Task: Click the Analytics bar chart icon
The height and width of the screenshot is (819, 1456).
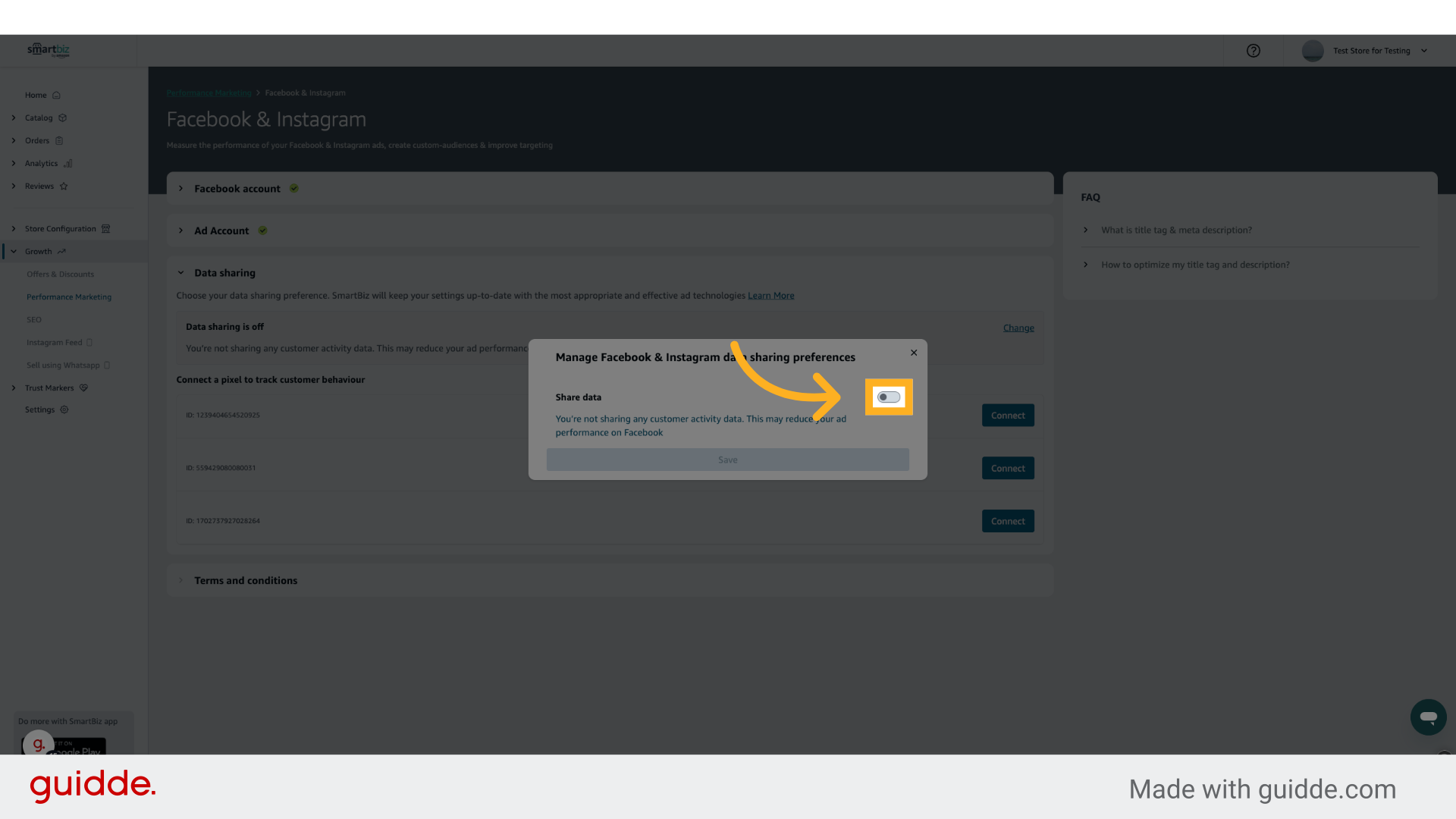Action: [x=67, y=164]
